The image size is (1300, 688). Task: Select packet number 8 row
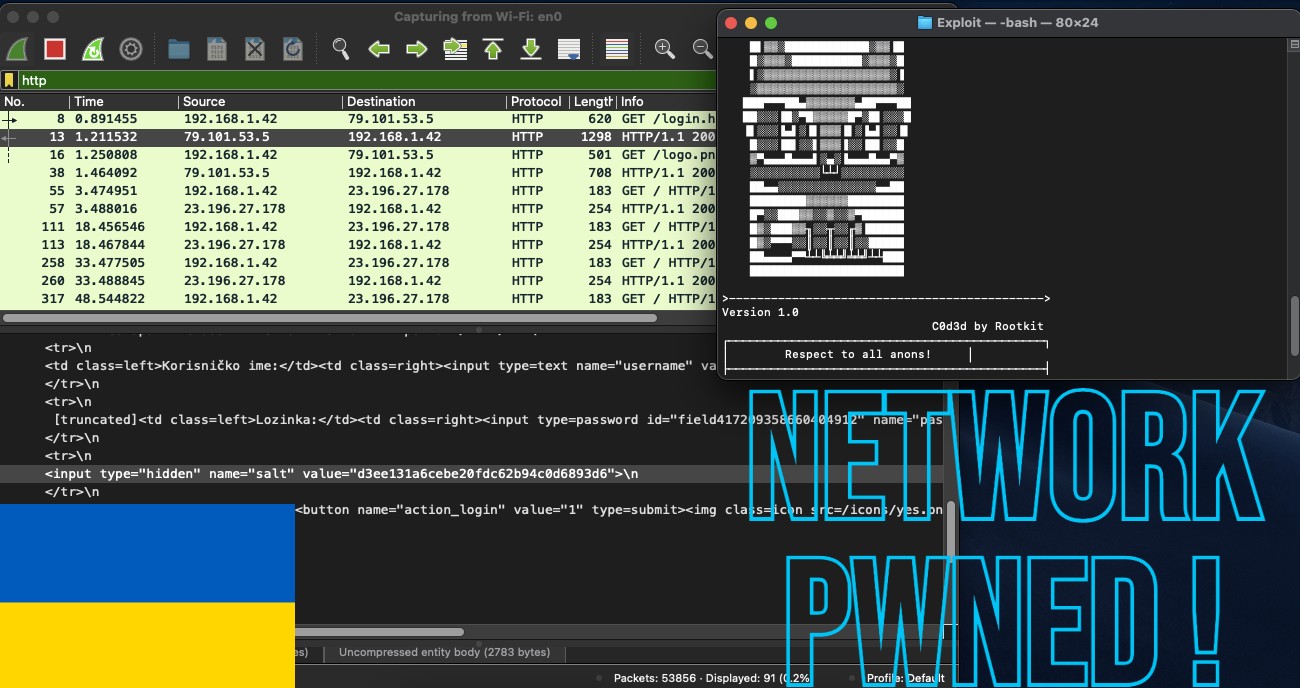(358, 119)
